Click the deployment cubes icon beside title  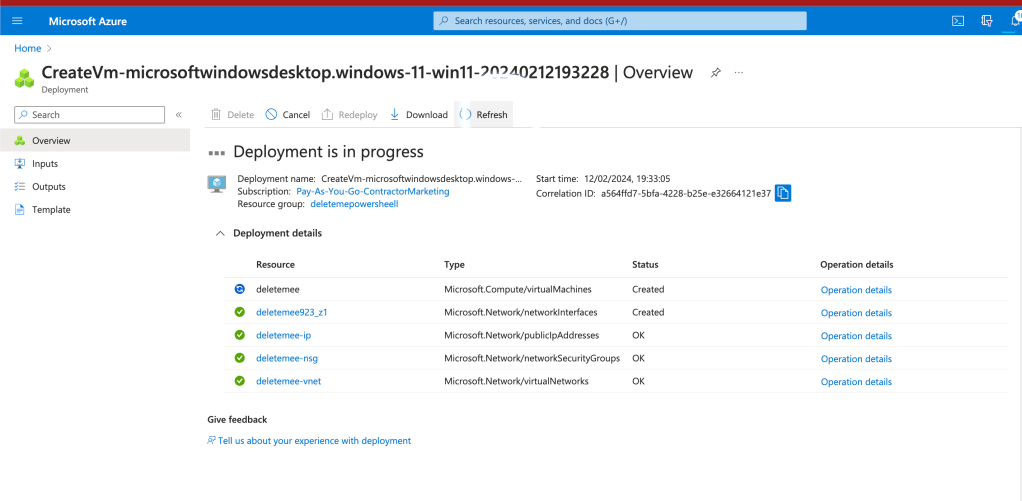(x=25, y=78)
